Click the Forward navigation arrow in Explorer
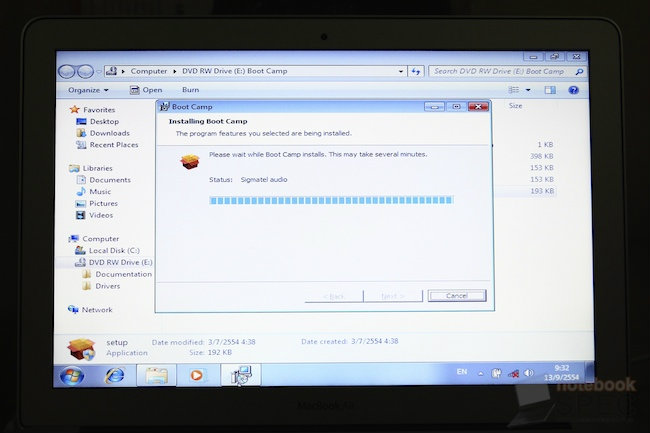 (x=85, y=72)
